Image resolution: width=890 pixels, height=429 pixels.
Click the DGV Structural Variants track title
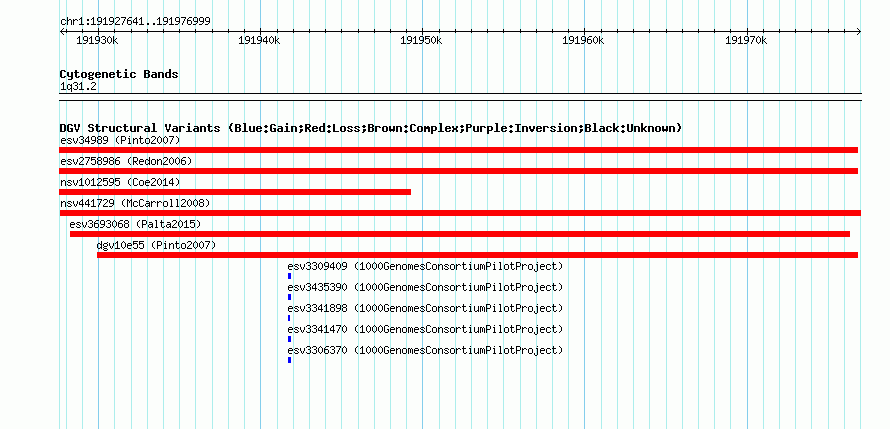[x=371, y=128]
